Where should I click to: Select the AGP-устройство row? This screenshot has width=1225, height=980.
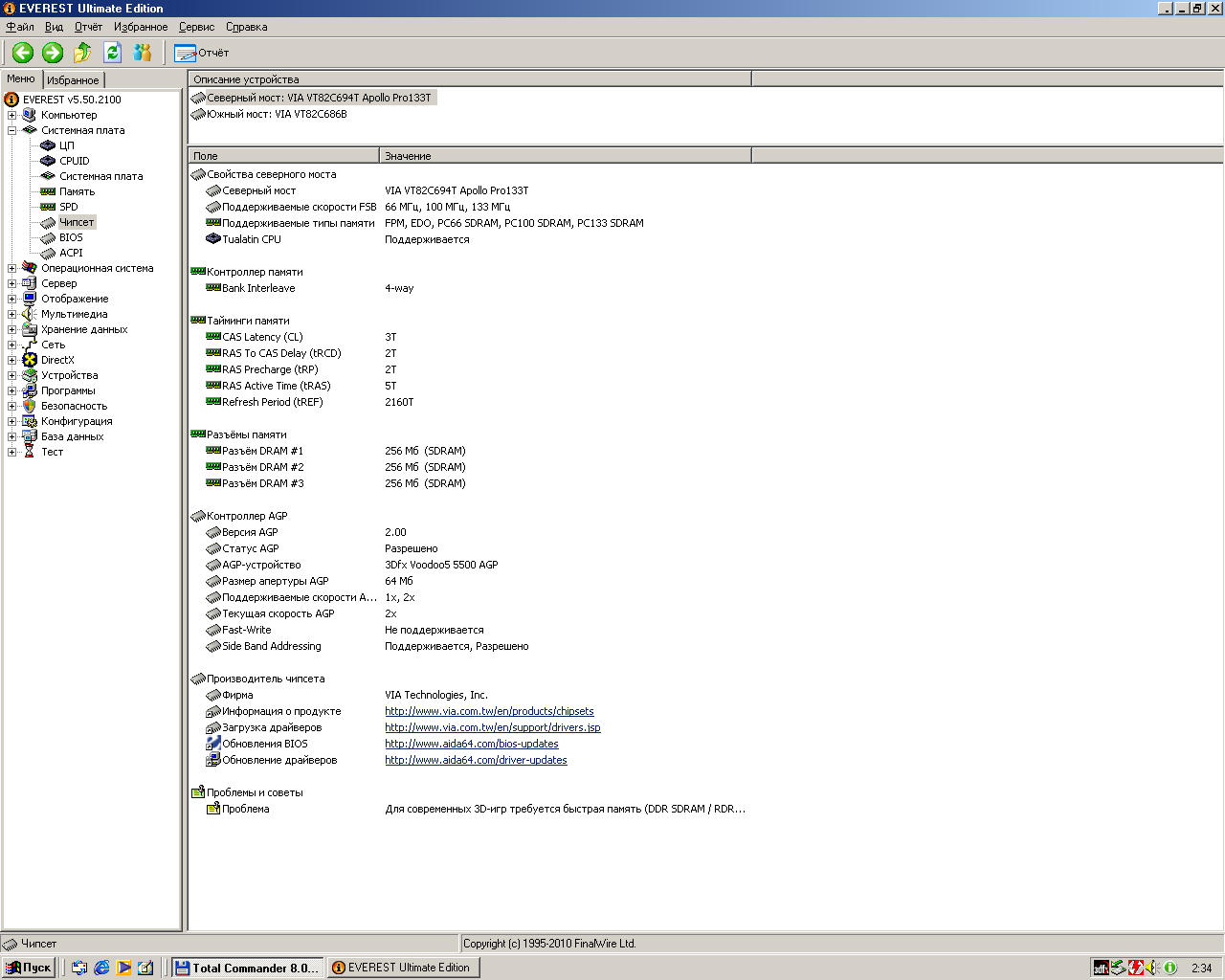coord(469,565)
